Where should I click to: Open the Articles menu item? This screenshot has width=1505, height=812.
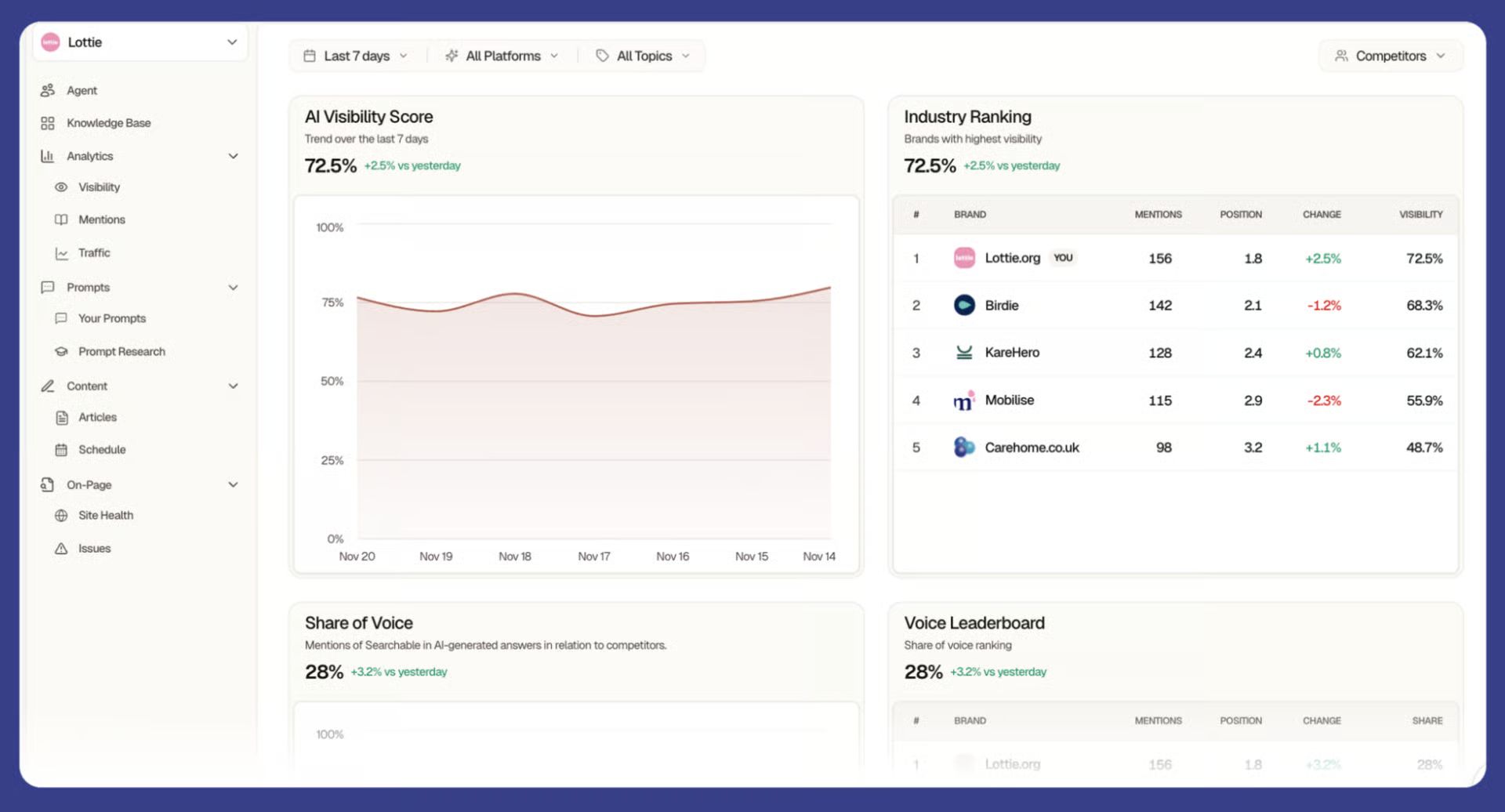97,418
